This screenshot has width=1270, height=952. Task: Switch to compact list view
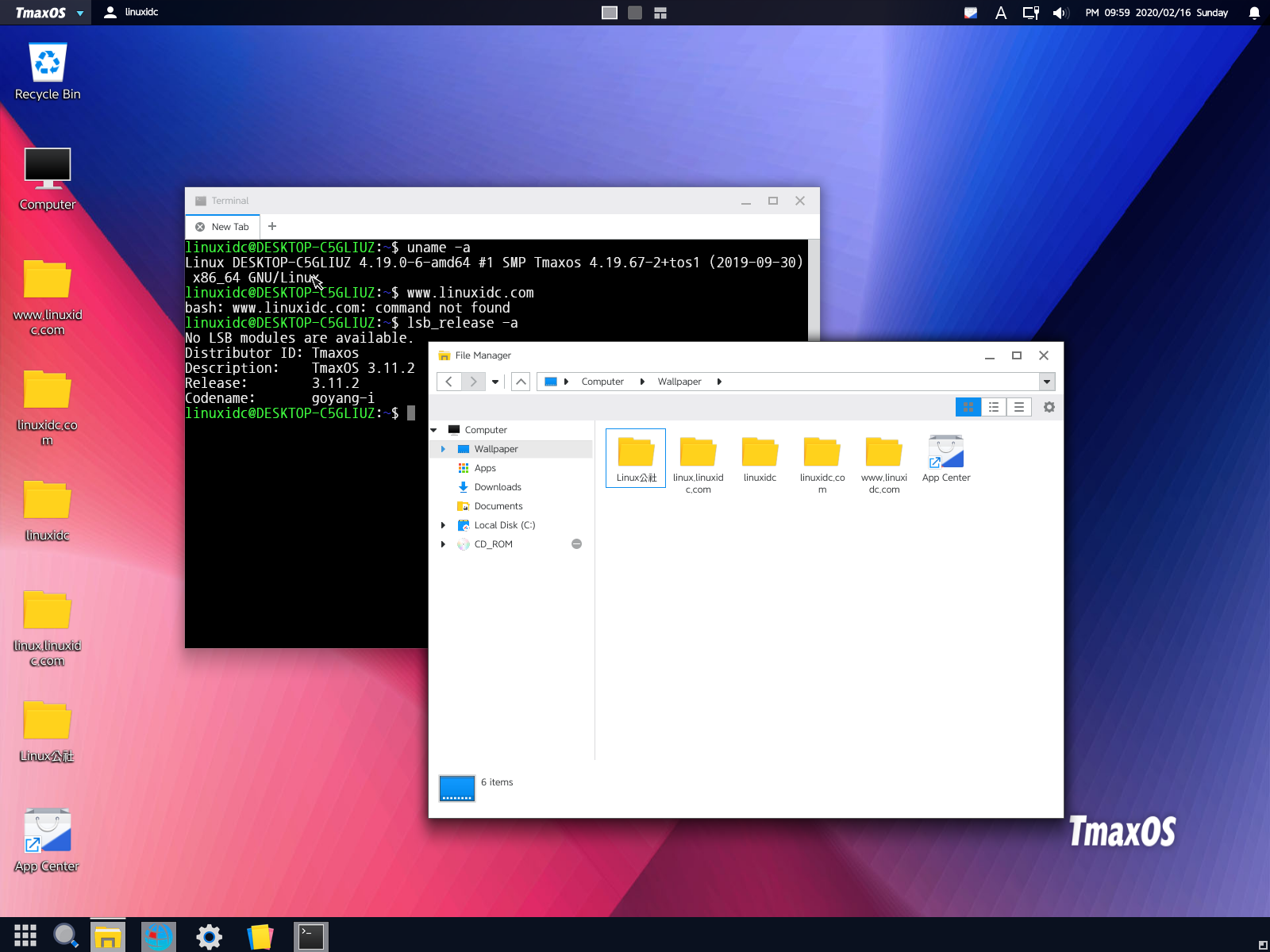[x=1018, y=407]
